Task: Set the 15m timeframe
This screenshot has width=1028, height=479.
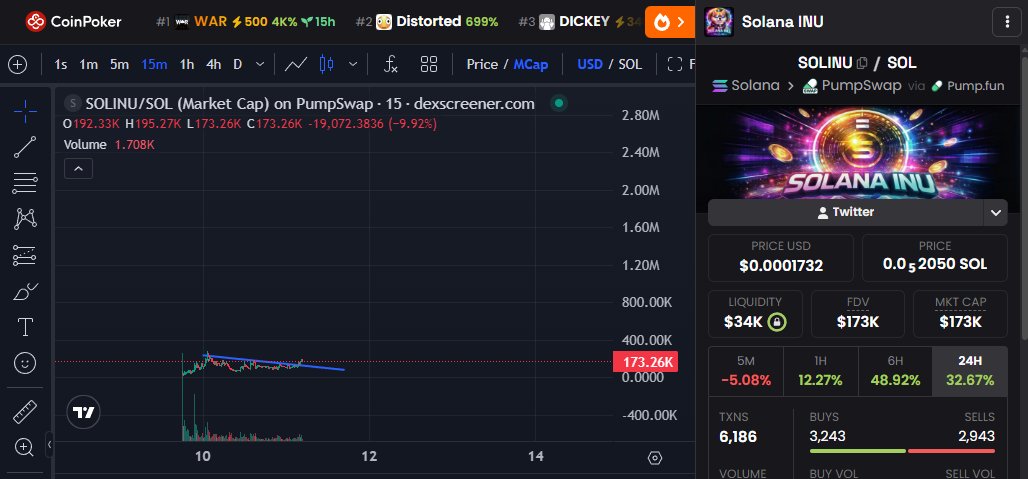Action: pyautogui.click(x=154, y=64)
